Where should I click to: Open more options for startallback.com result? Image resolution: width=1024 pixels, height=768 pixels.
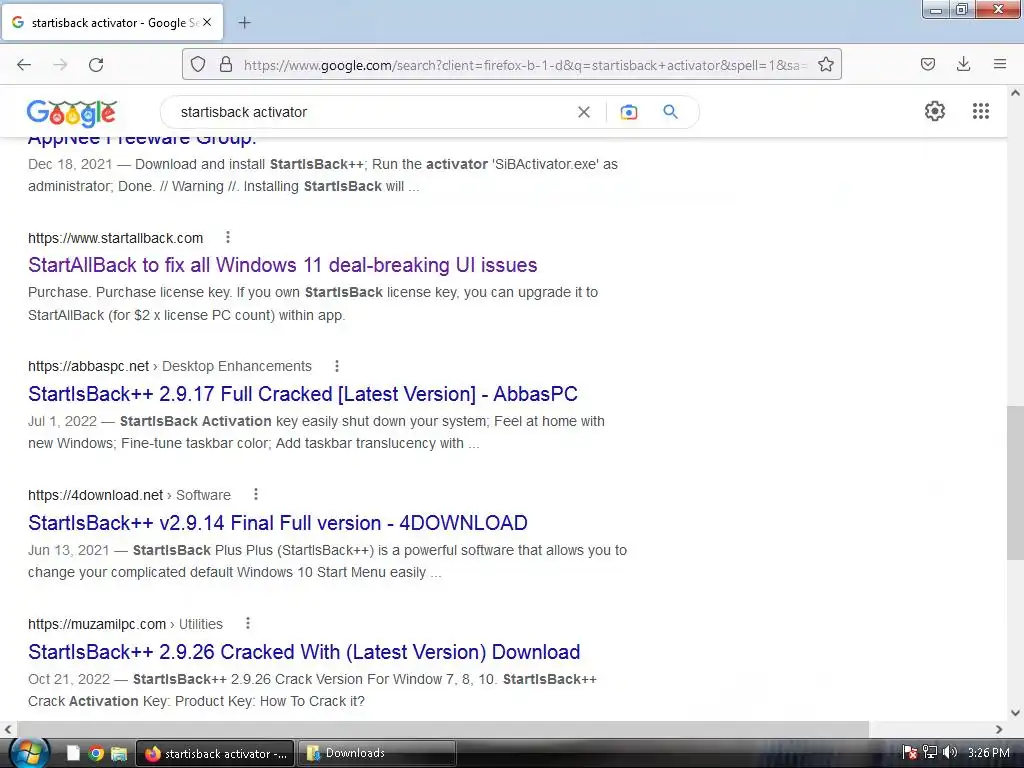pyautogui.click(x=227, y=237)
